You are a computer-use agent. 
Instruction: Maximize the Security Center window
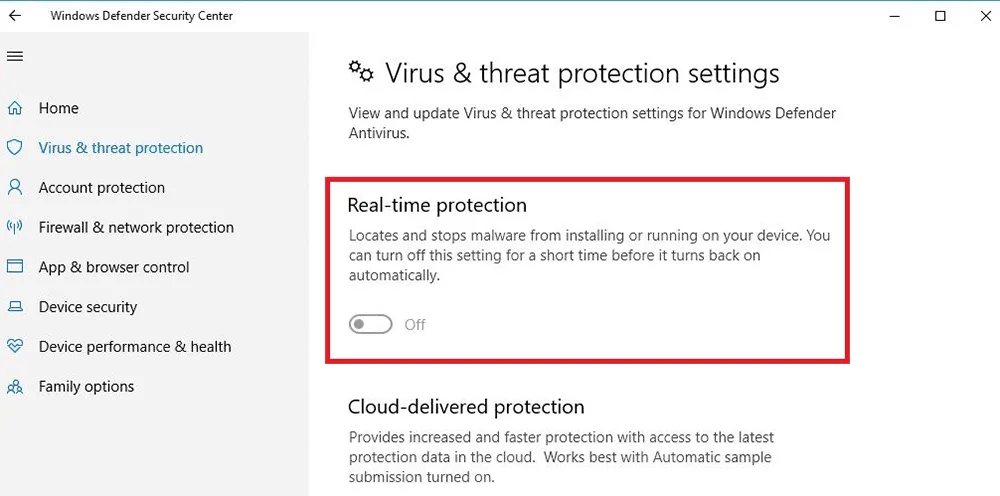click(x=940, y=17)
